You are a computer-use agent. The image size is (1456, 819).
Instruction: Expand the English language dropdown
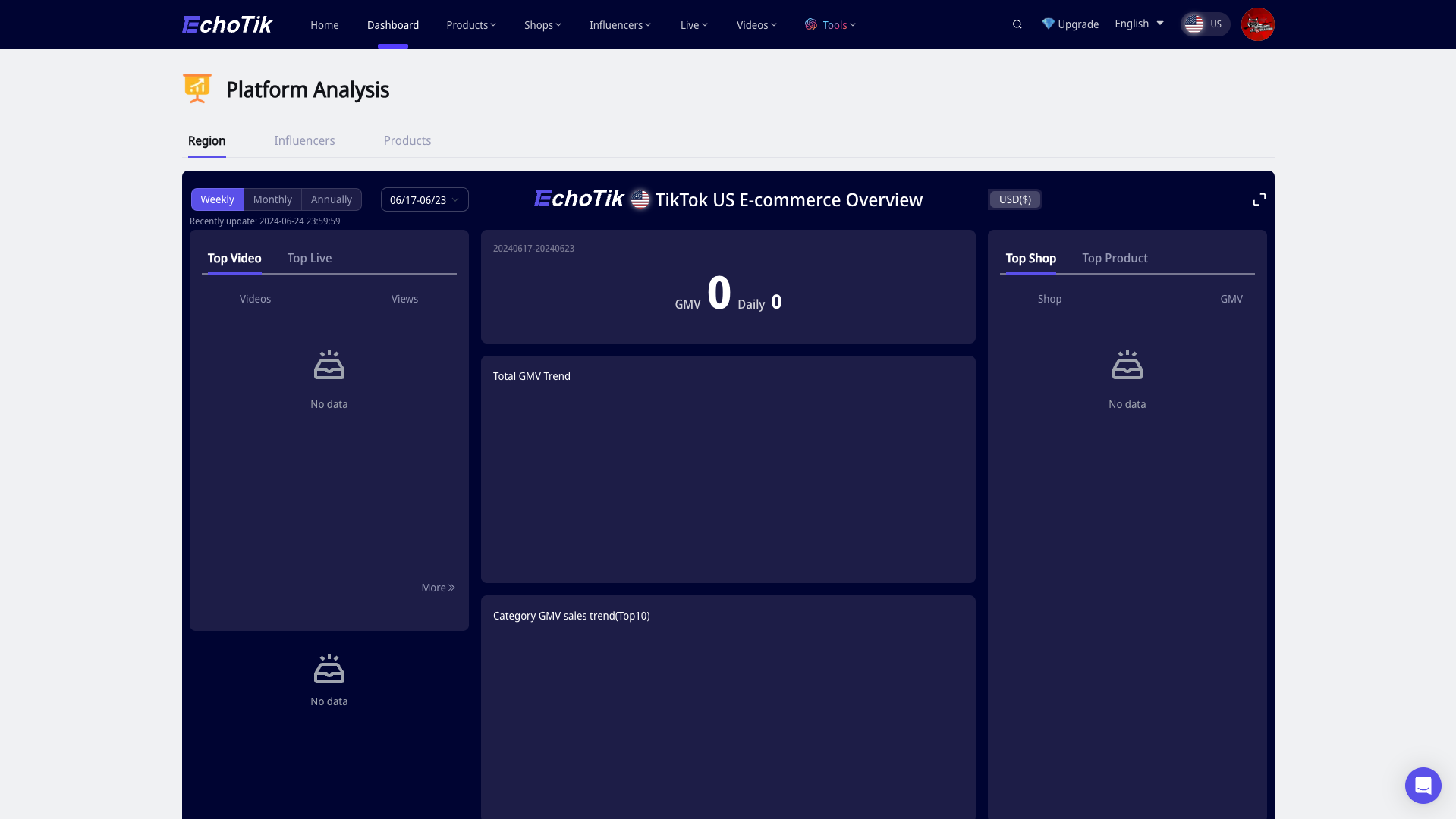click(1139, 24)
